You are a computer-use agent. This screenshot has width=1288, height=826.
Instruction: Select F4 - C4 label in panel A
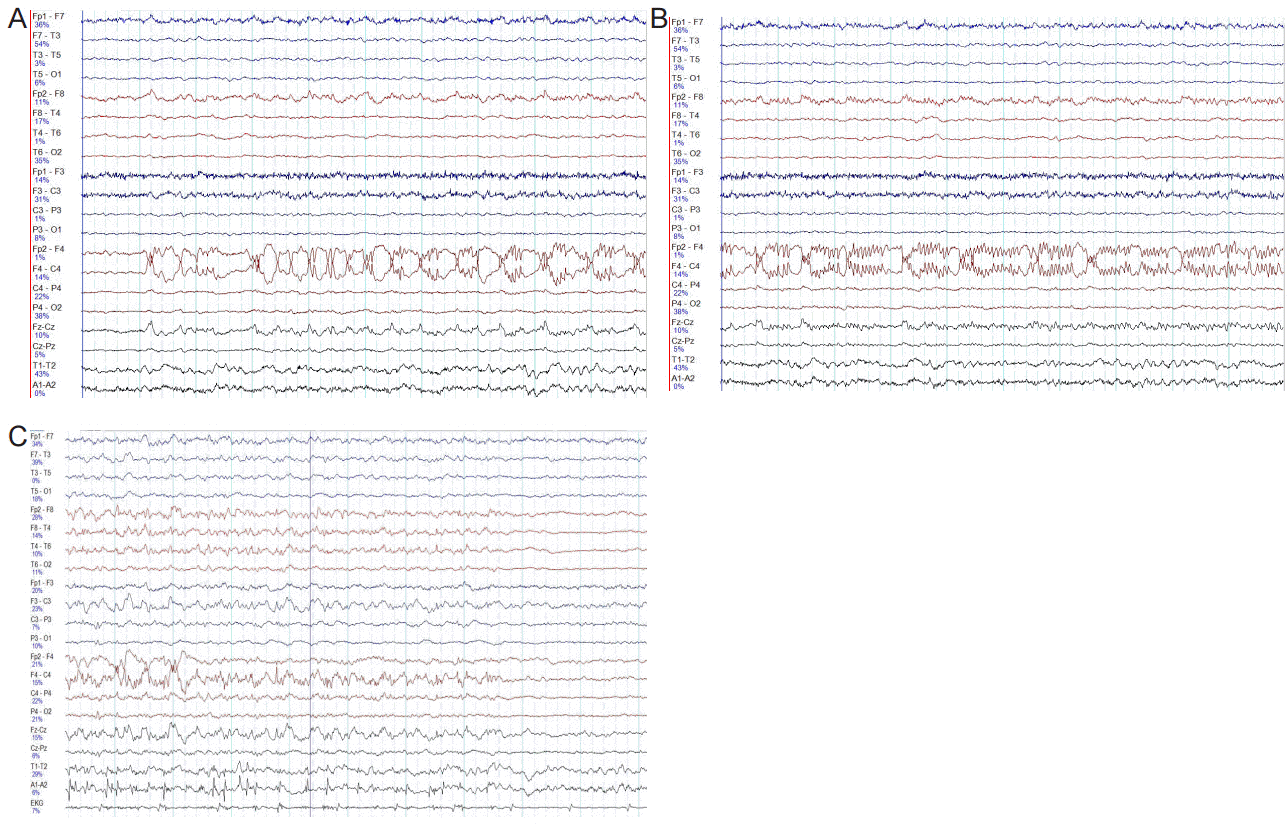47,269
